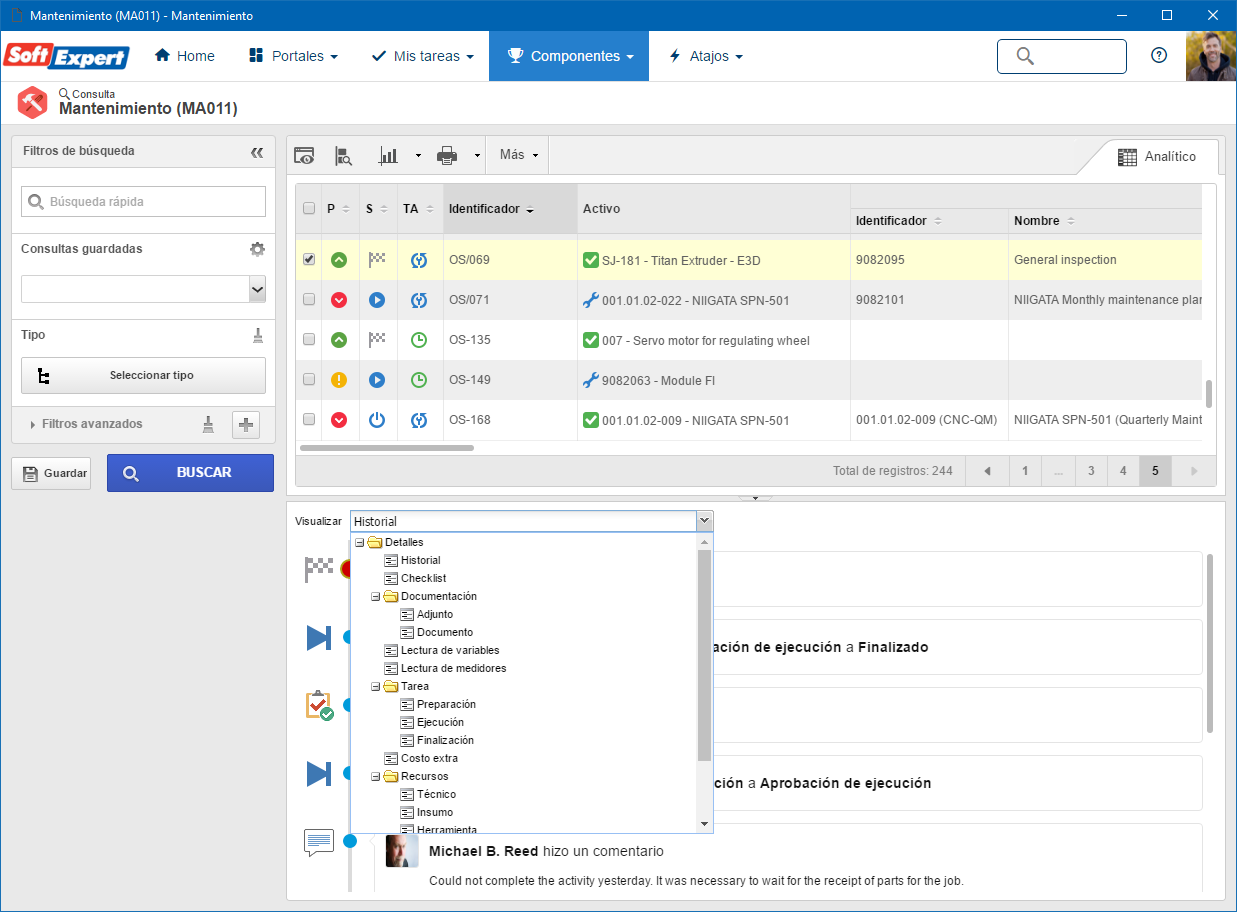Viewport: 1237px width, 912px height.
Task: Click the green check beside SJ-181 Titan Extruder
Action: (x=591, y=260)
